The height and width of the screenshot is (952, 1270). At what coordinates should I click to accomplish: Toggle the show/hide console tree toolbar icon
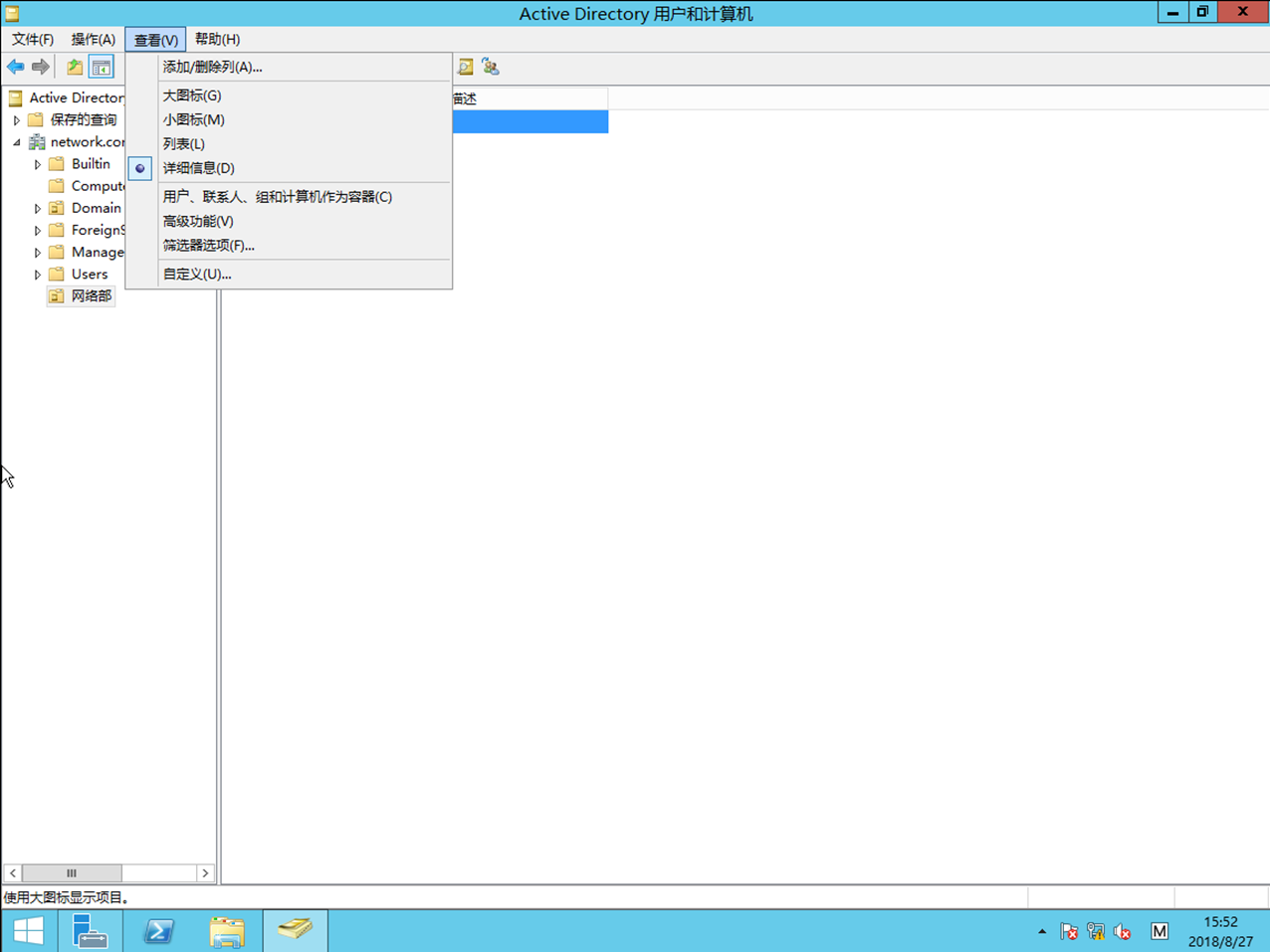click(101, 67)
